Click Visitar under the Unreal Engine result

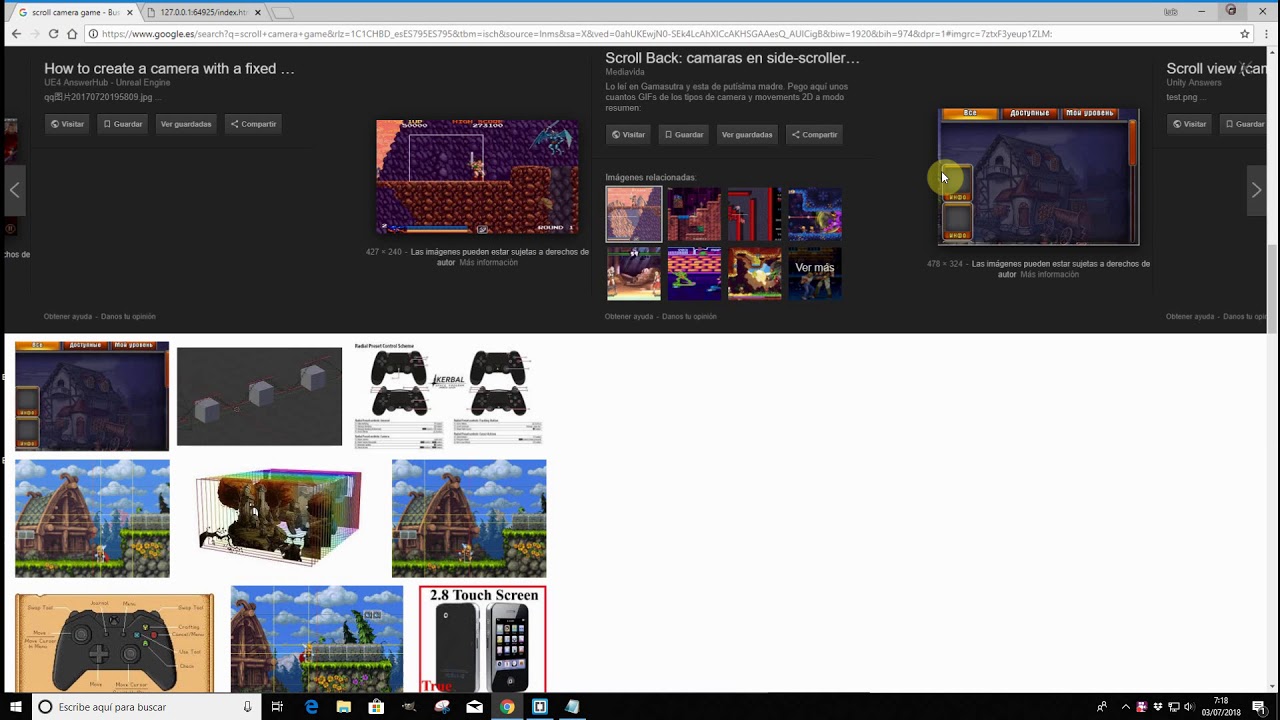(x=68, y=124)
